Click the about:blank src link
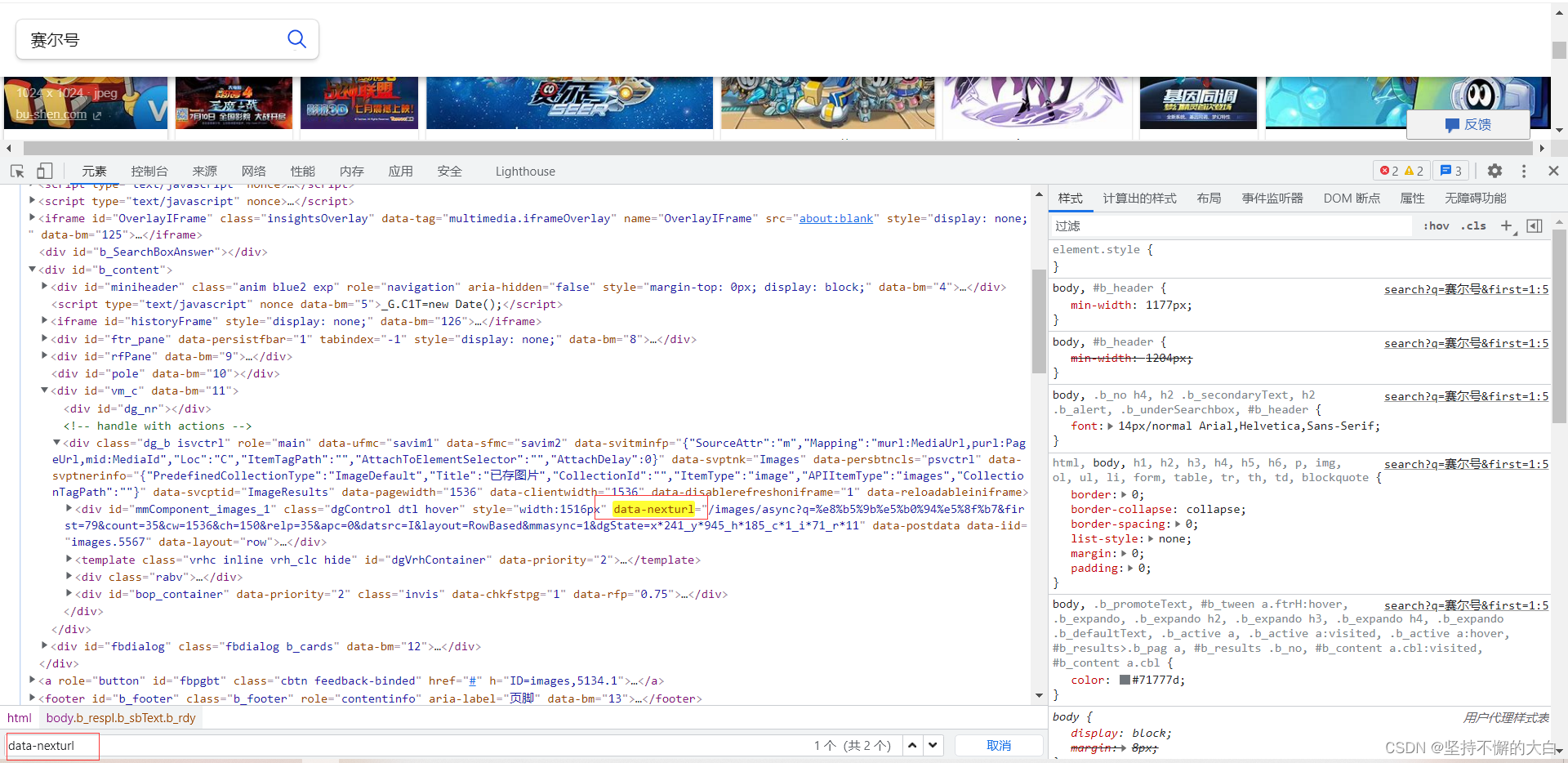The width and height of the screenshot is (1568, 763). pyautogui.click(x=835, y=218)
